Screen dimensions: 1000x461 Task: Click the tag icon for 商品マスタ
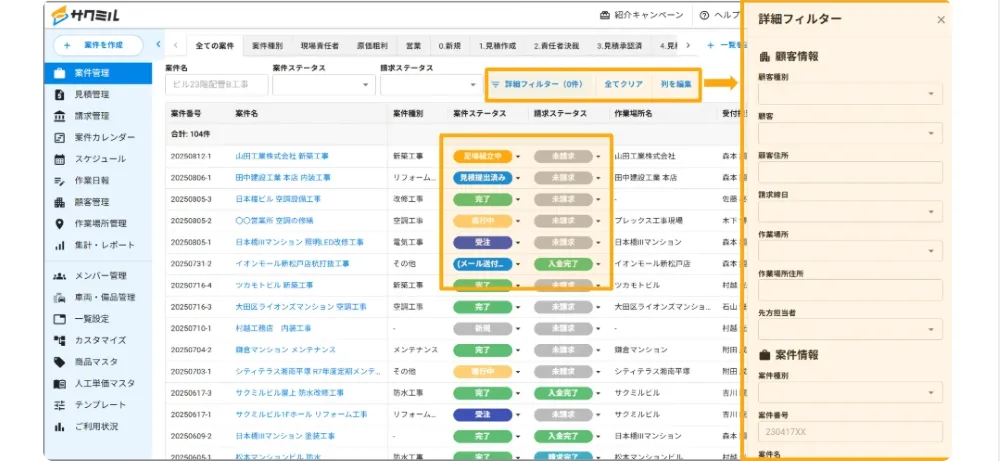pyautogui.click(x=59, y=362)
